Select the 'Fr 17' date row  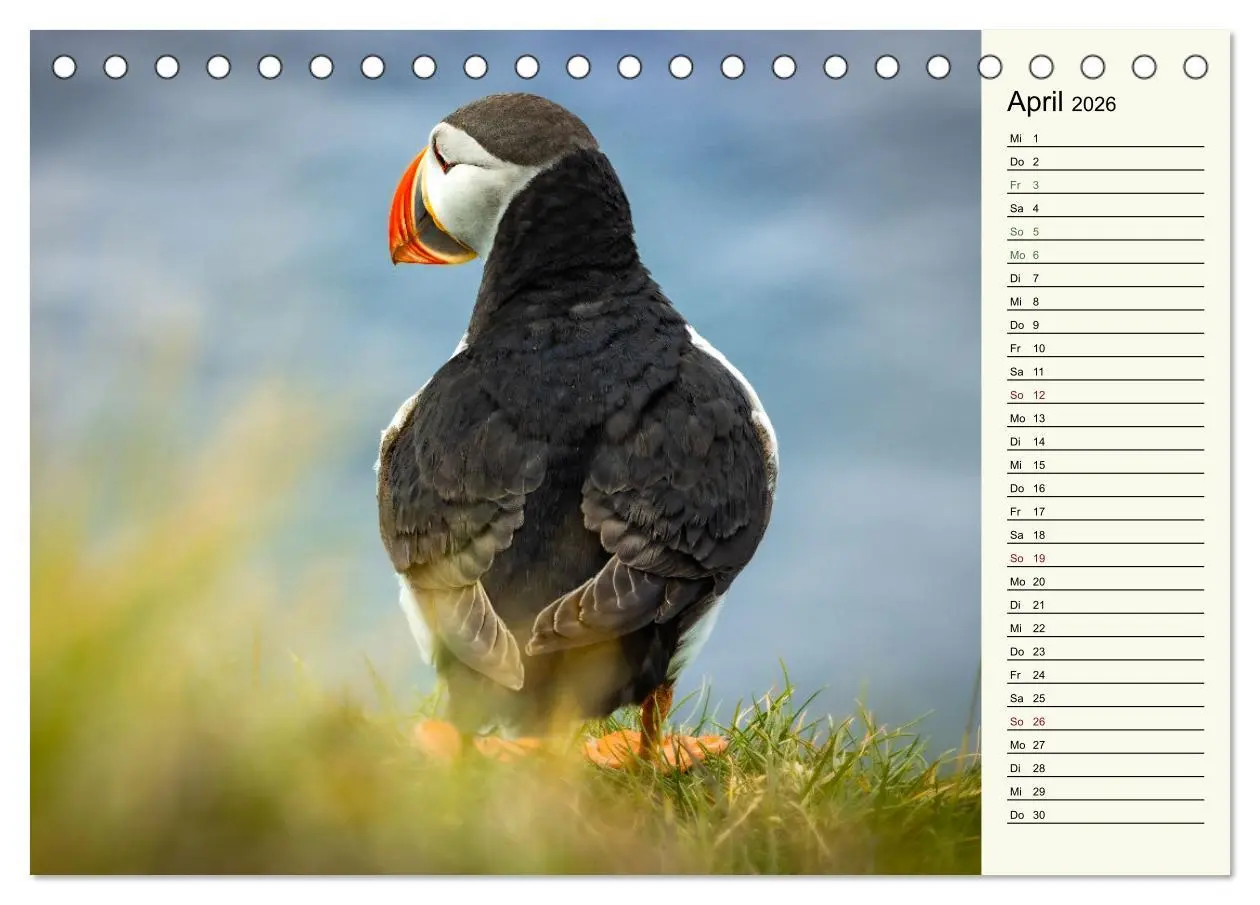click(x=1105, y=511)
